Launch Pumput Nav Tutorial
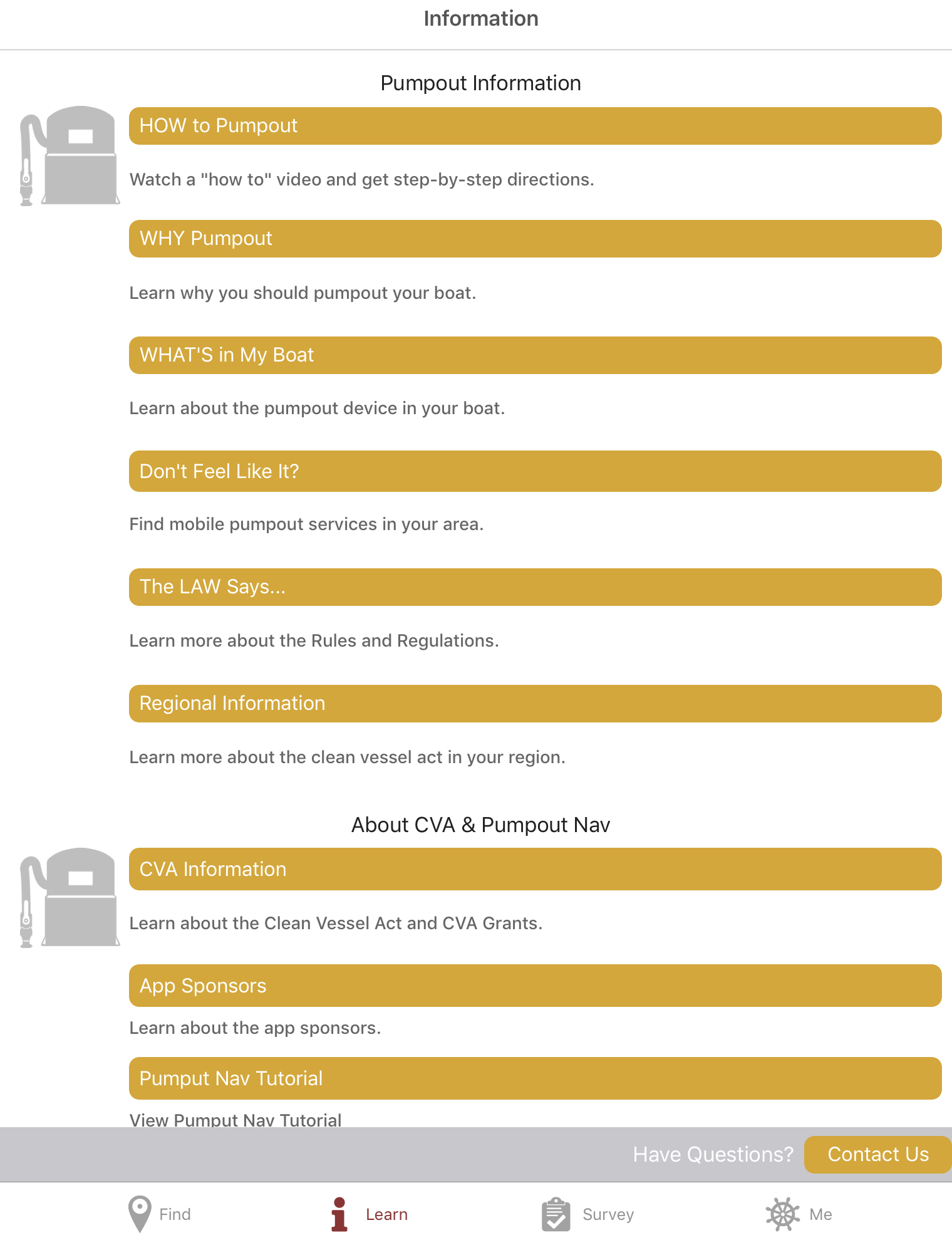Viewport: 952px width, 1245px height. coord(535,1078)
